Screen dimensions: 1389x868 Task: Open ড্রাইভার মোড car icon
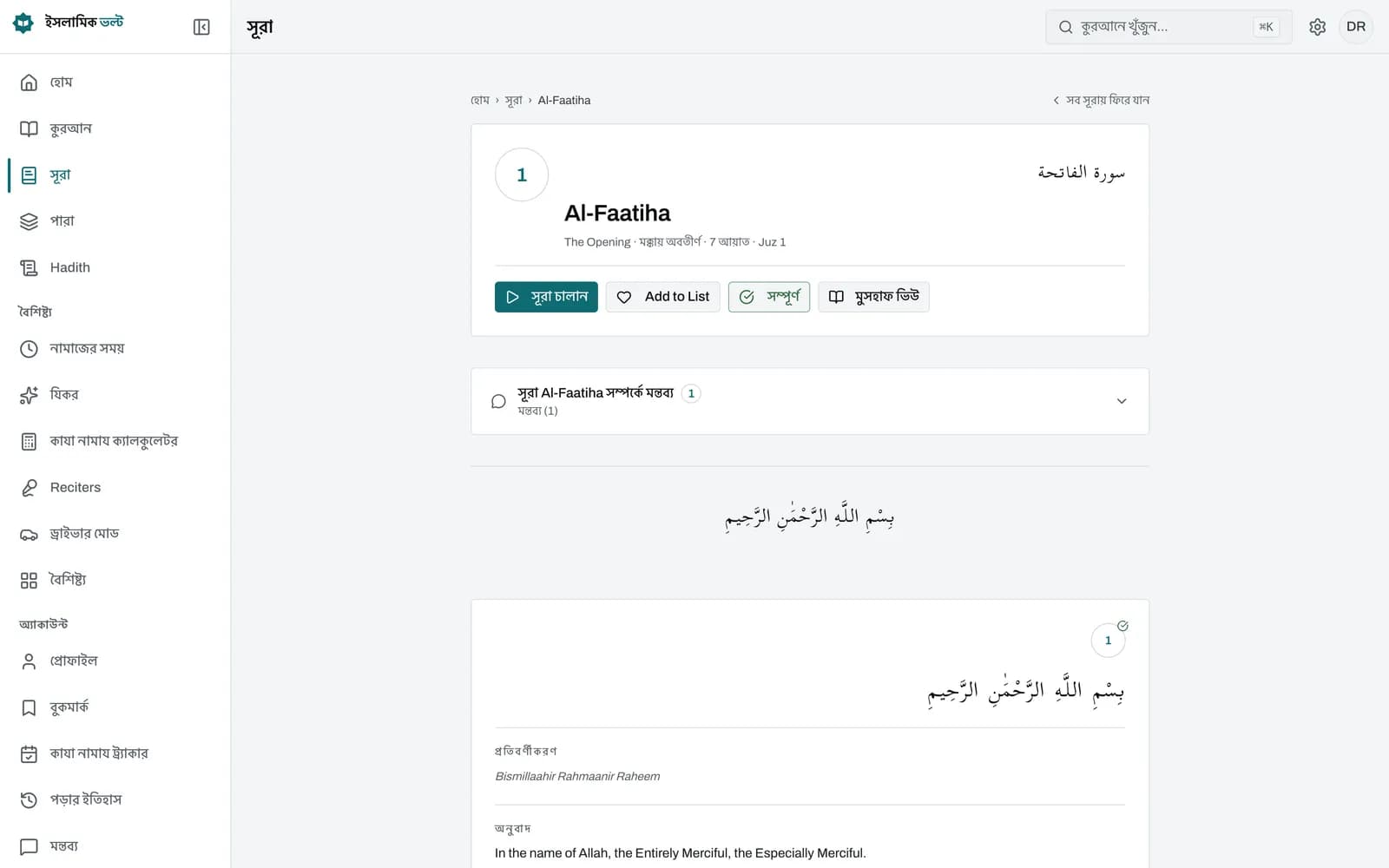(29, 534)
